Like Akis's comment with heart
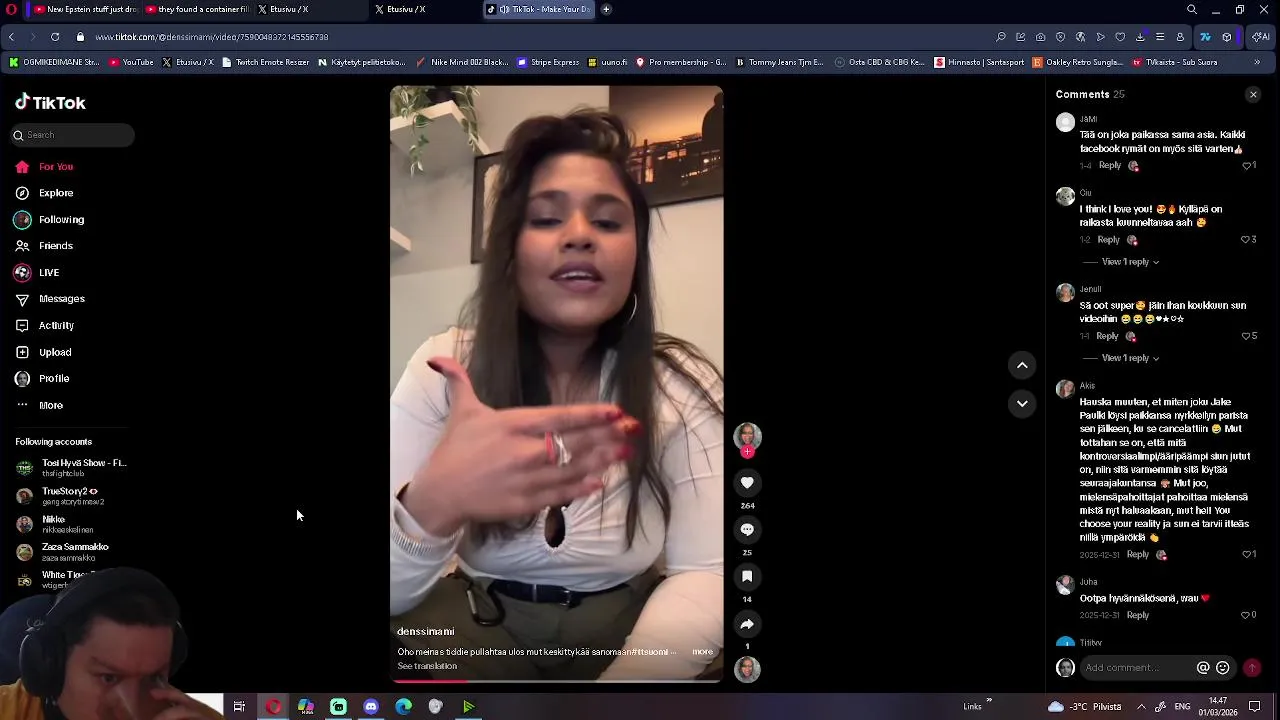The image size is (1280, 720). click(1248, 554)
